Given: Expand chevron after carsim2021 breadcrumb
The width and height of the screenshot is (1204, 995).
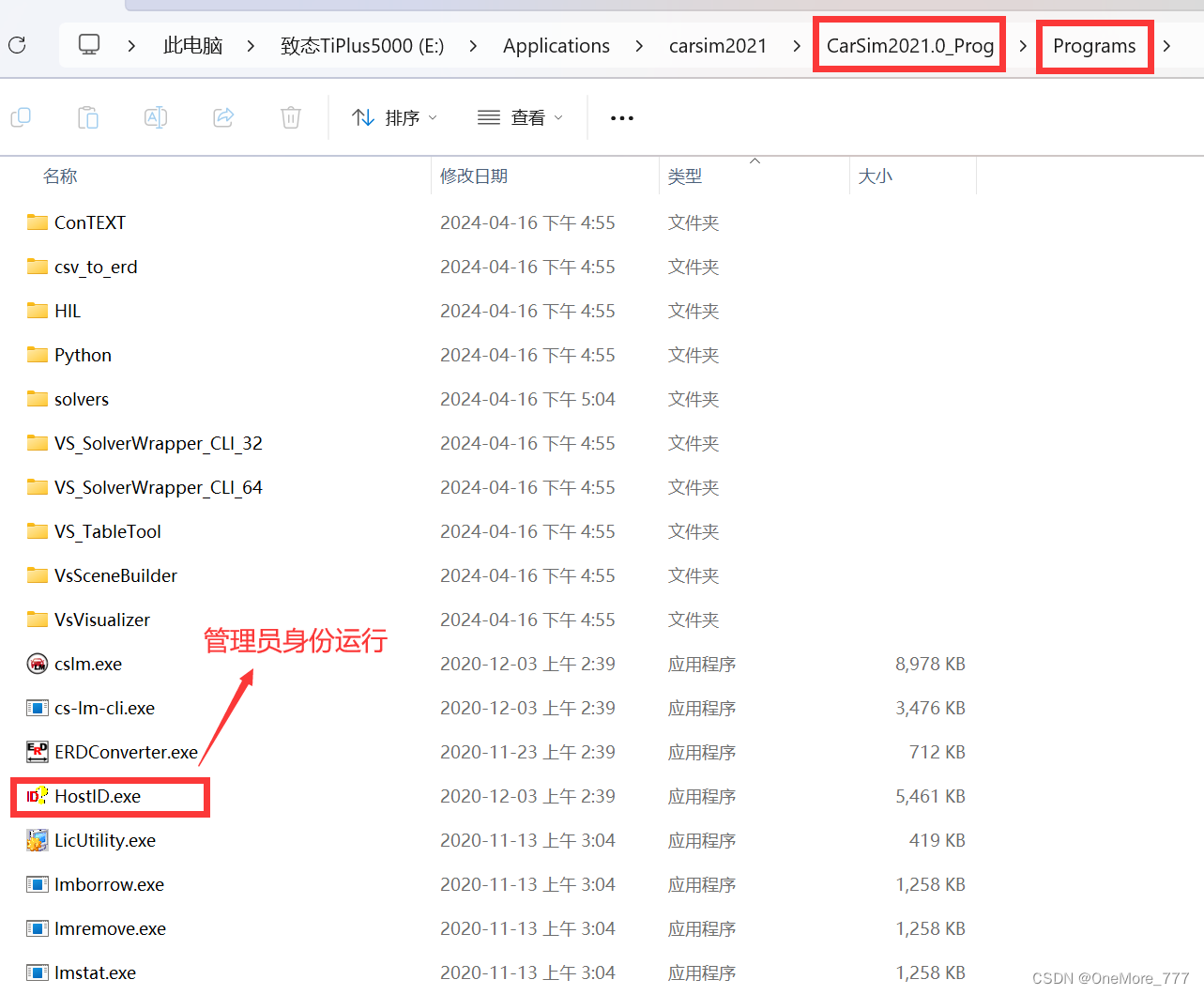Looking at the screenshot, I should pyautogui.click(x=797, y=46).
